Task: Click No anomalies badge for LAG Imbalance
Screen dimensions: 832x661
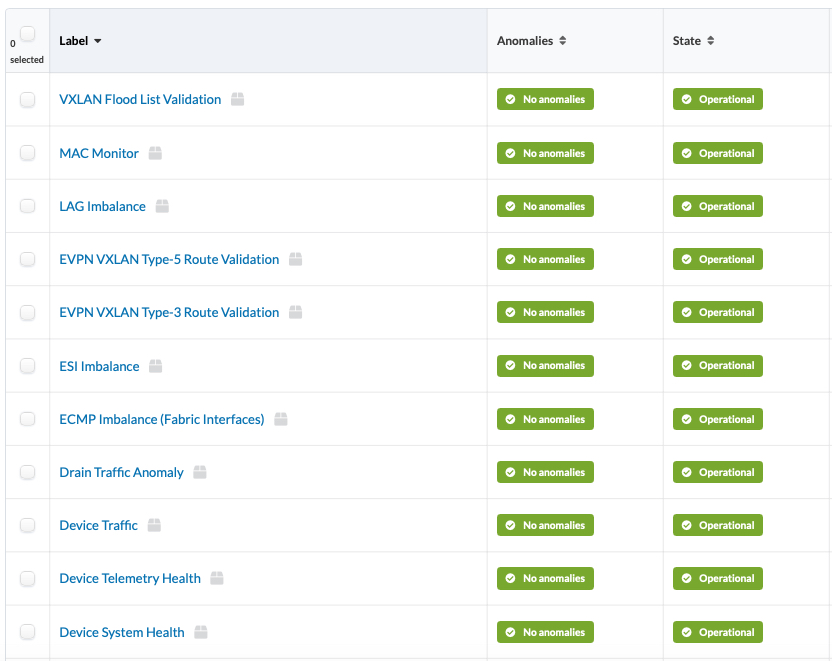Action: tap(545, 206)
